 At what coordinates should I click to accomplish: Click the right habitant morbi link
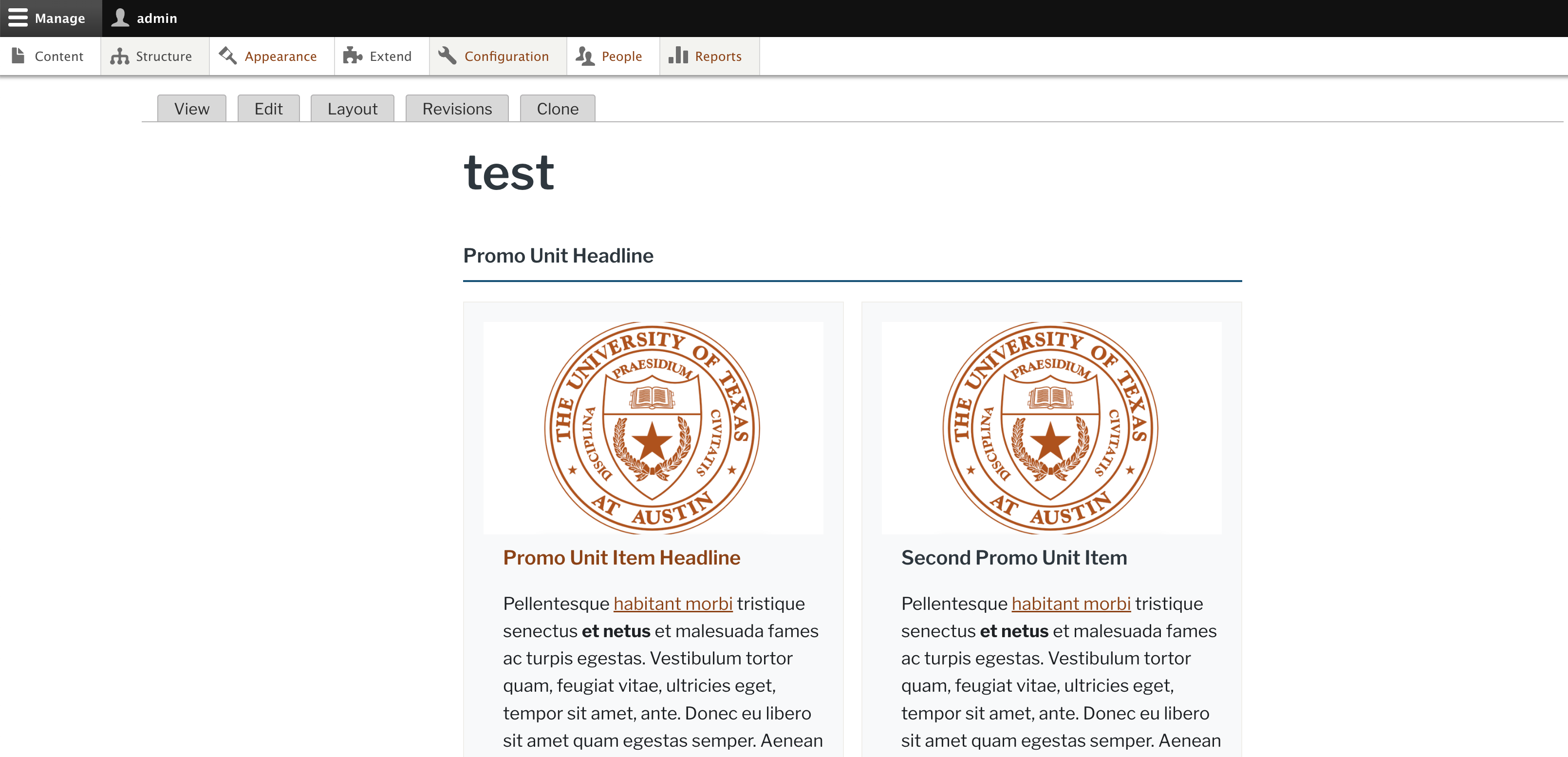pyautogui.click(x=1071, y=604)
